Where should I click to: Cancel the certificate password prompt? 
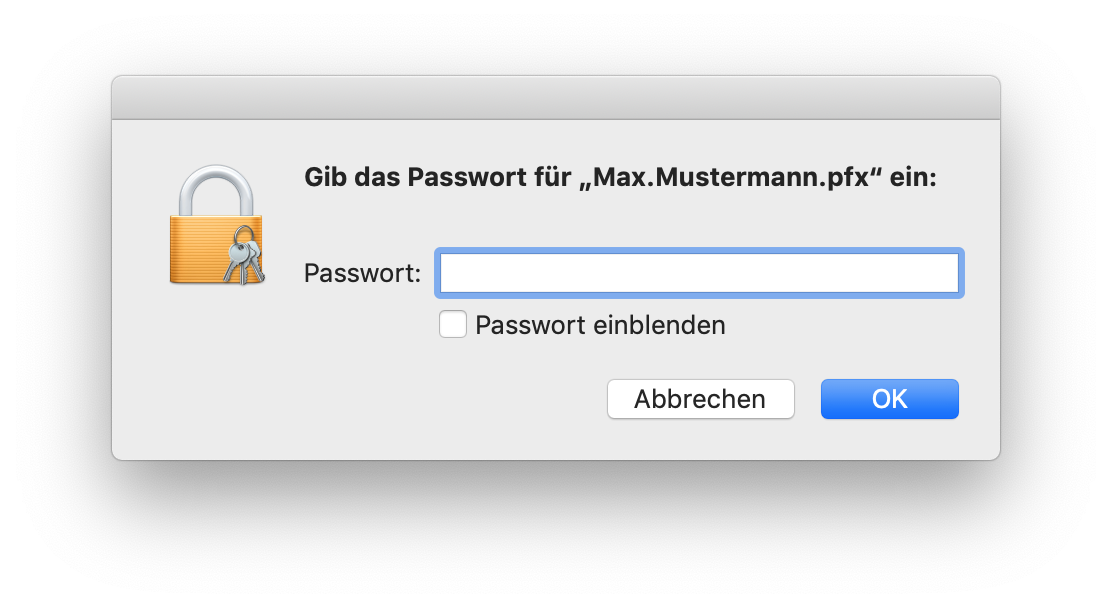click(x=700, y=399)
